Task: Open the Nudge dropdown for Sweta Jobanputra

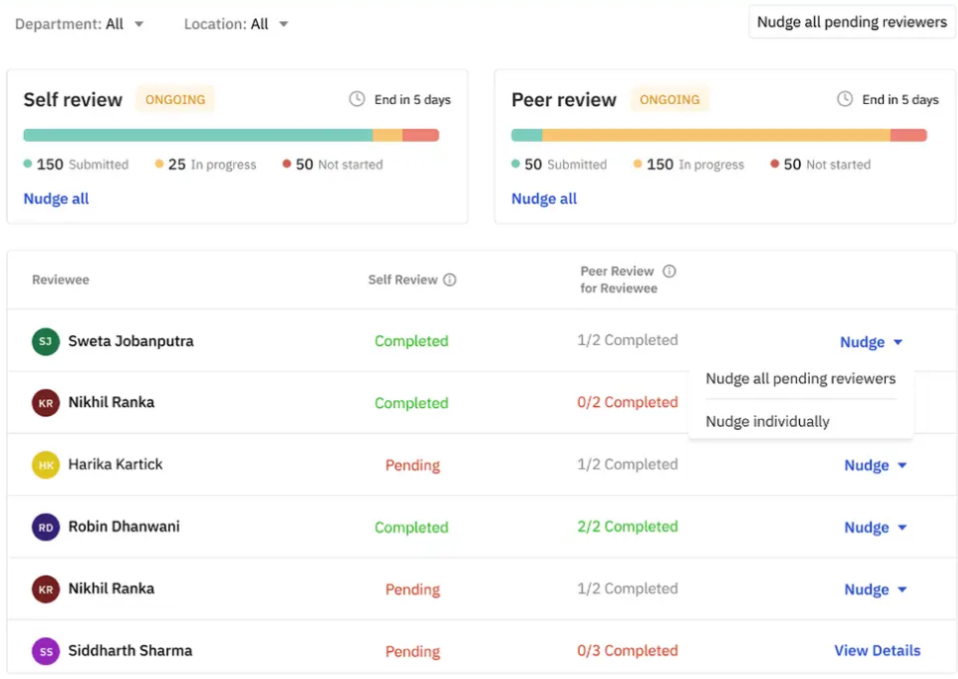Action: 871,342
